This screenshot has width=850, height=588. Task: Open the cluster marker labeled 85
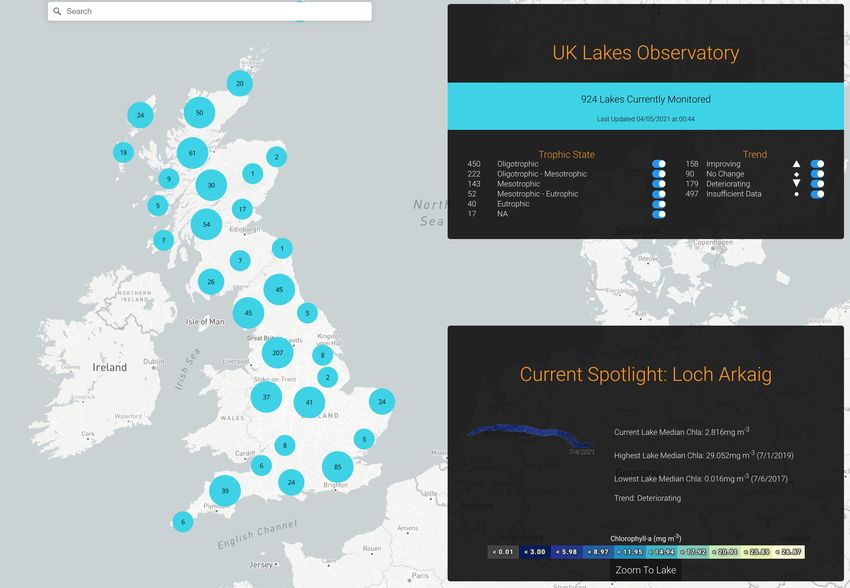coord(338,467)
